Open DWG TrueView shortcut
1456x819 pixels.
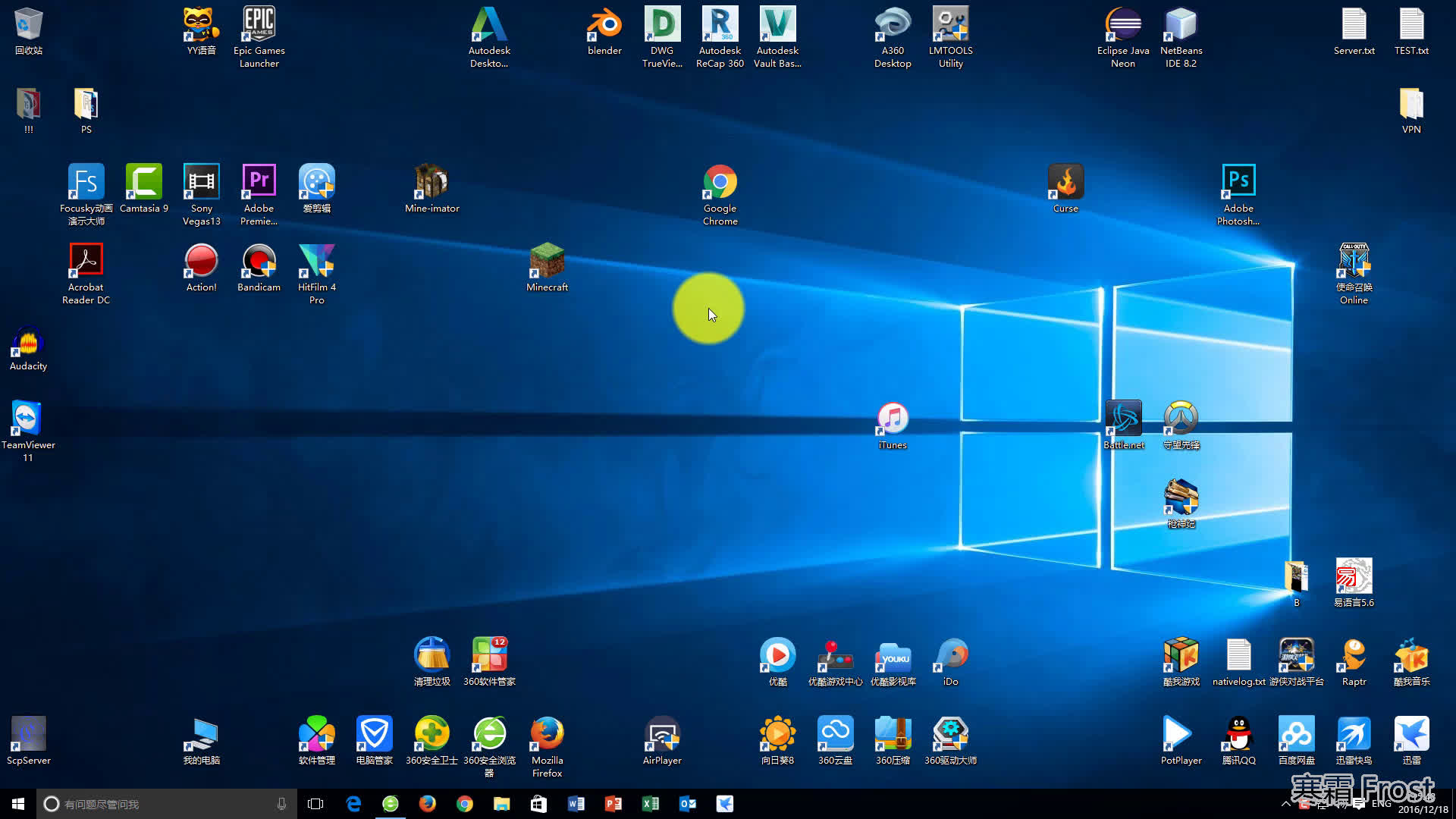(x=662, y=37)
